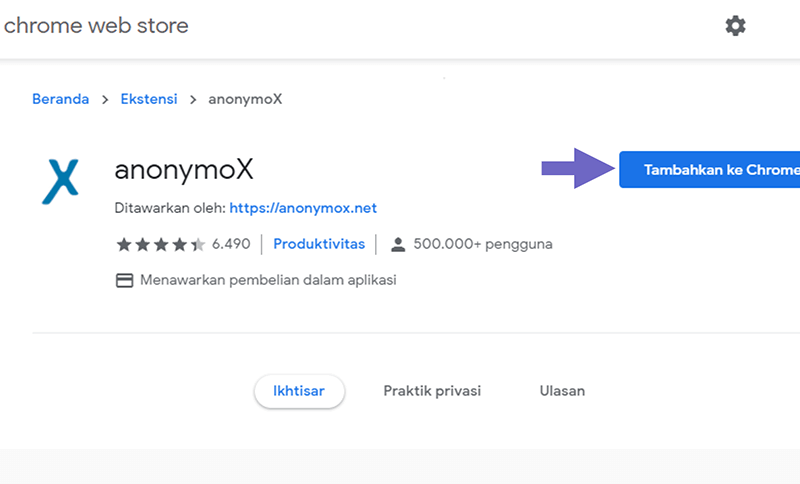Open the Produktivitas category link
Screen dimensions: 800x484
[319, 244]
